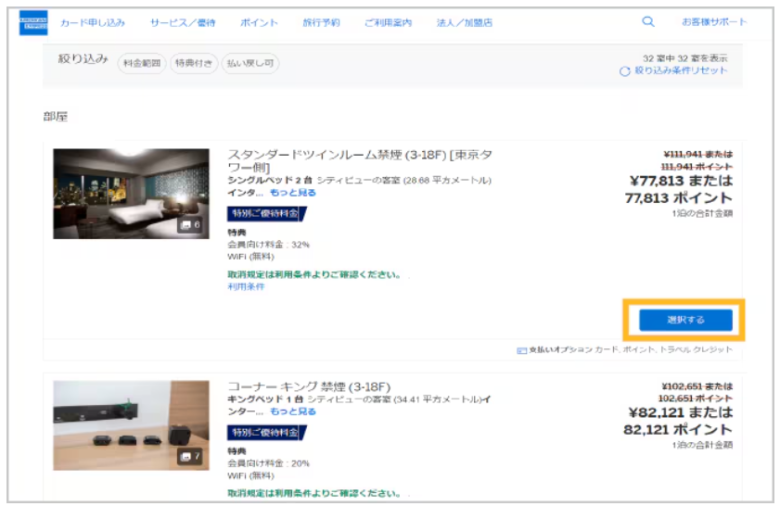
Task: Click the payment options card icon
Action: tap(521, 350)
